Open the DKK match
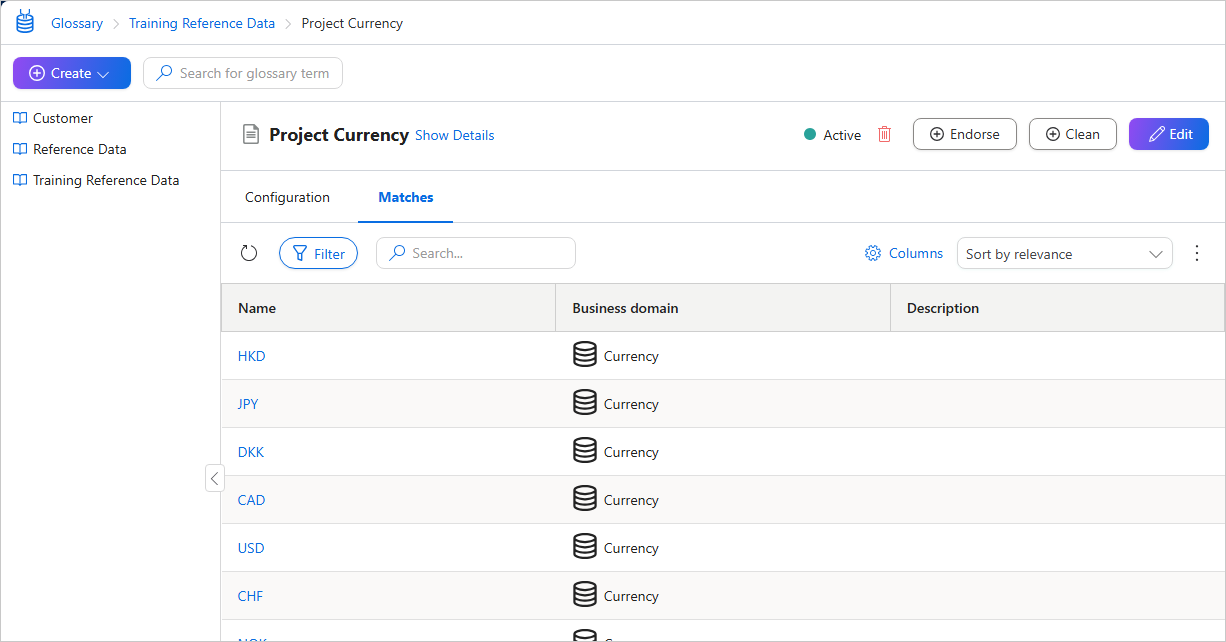The image size is (1226, 642). [x=251, y=452]
